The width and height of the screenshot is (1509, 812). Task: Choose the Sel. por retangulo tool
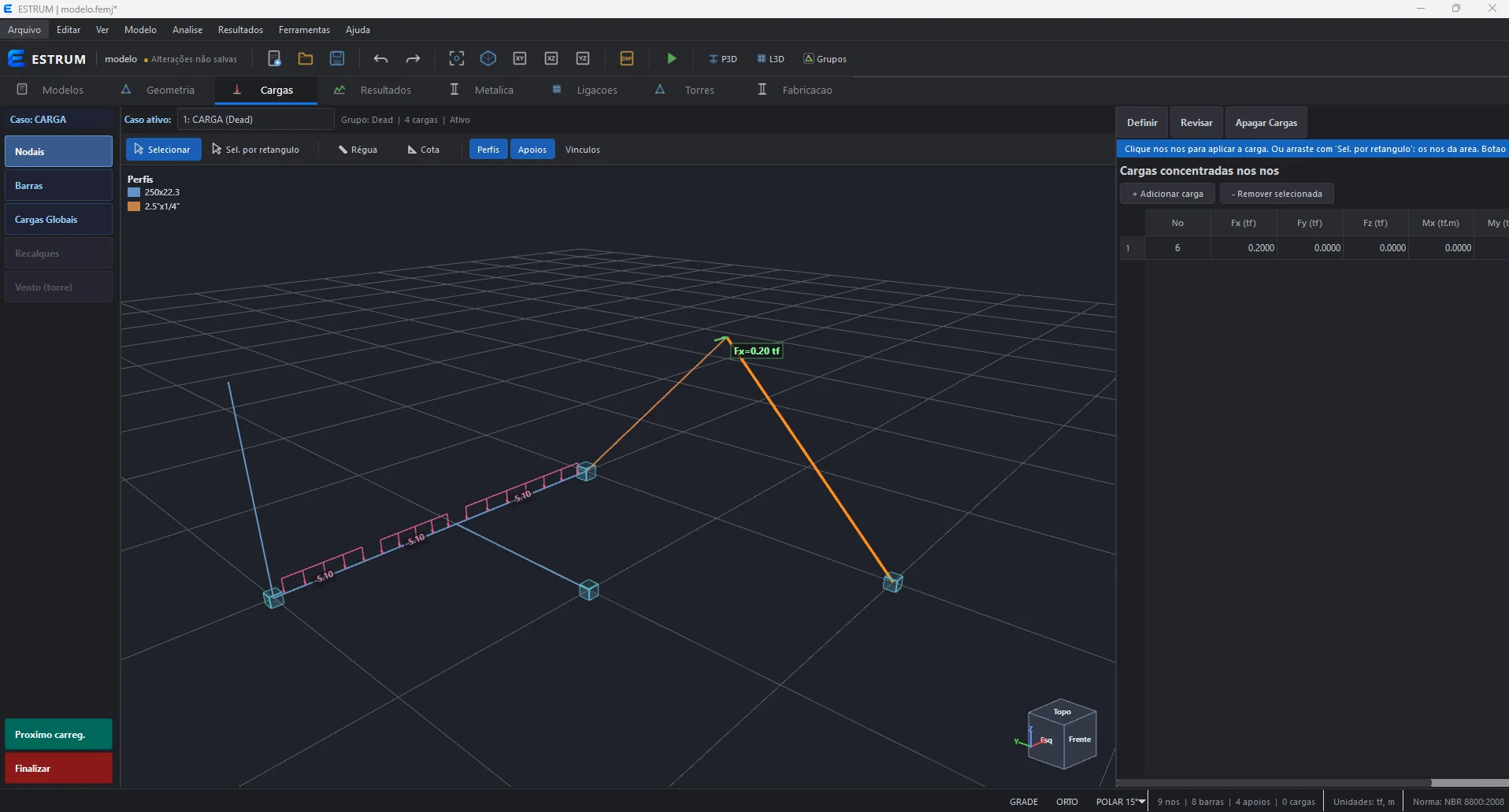click(x=256, y=150)
